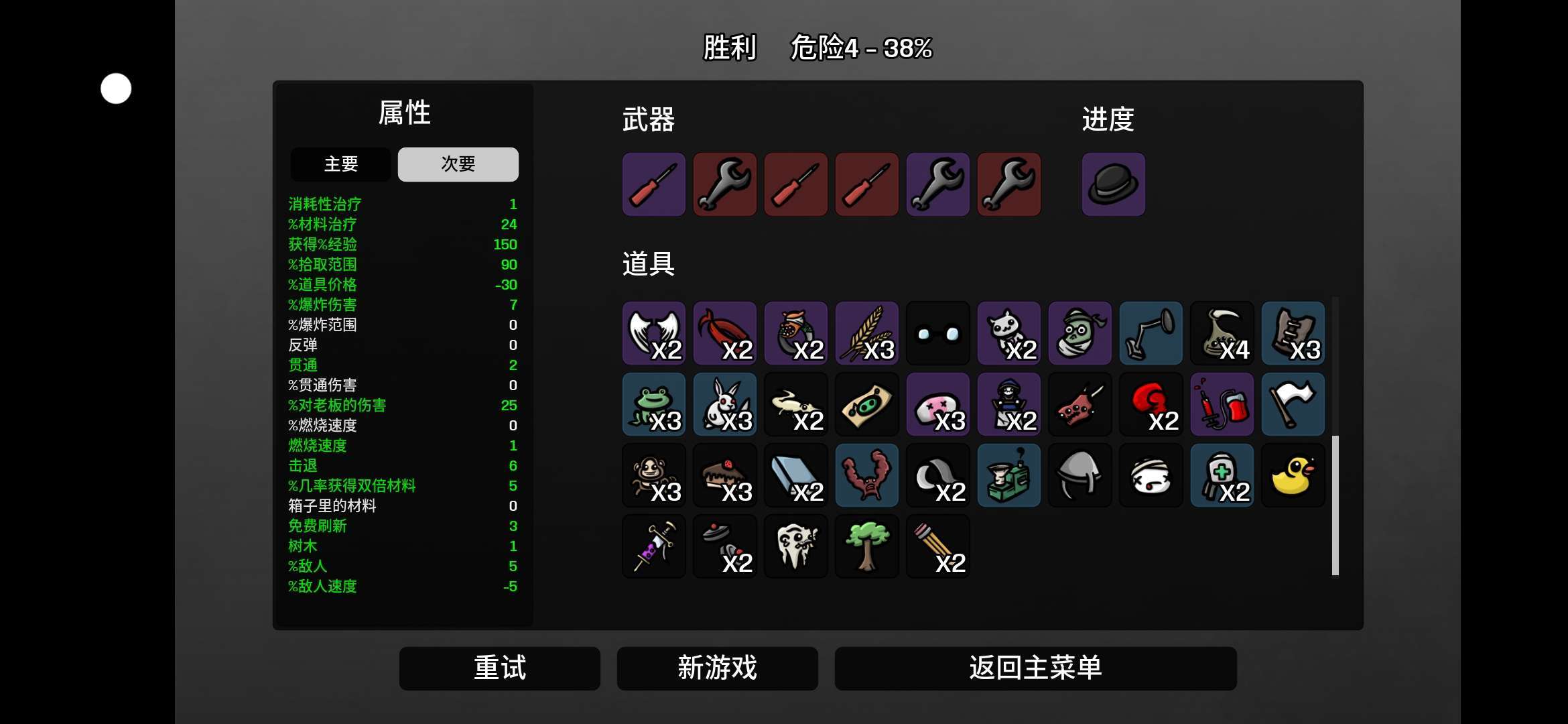This screenshot has height=724, width=1568.
Task: Select the purple wrench weapon icon
Action: (x=937, y=184)
